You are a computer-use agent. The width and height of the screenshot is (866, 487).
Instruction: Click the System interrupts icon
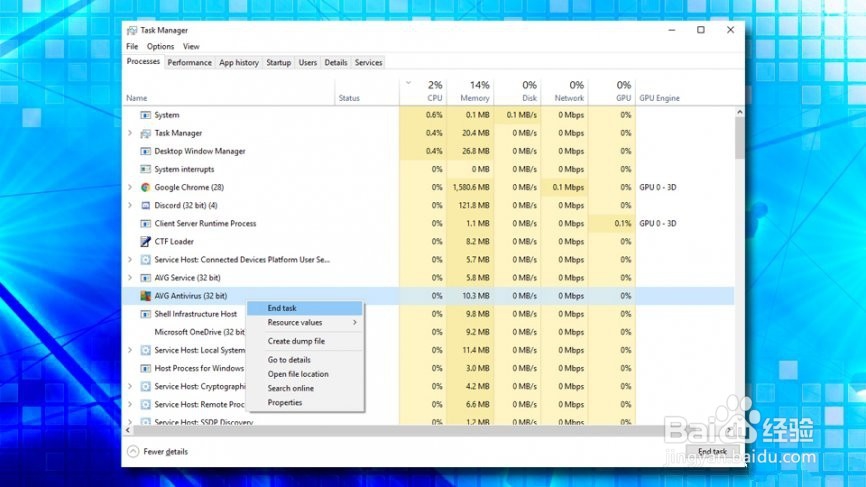145,169
